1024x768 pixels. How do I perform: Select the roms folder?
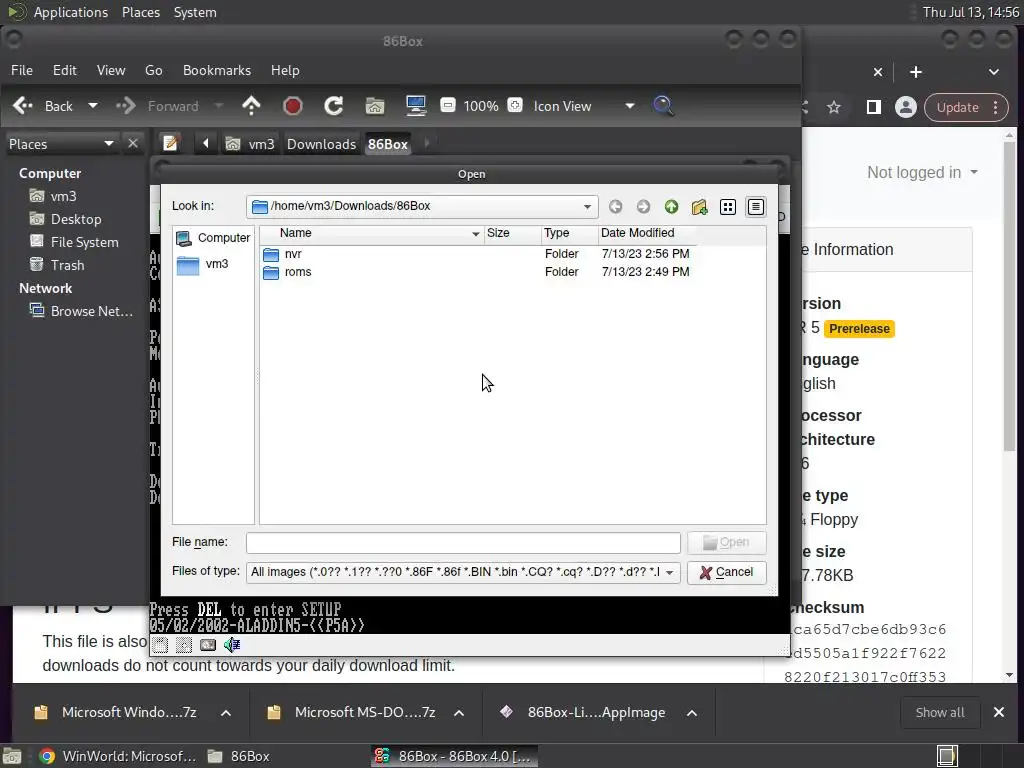pos(298,272)
